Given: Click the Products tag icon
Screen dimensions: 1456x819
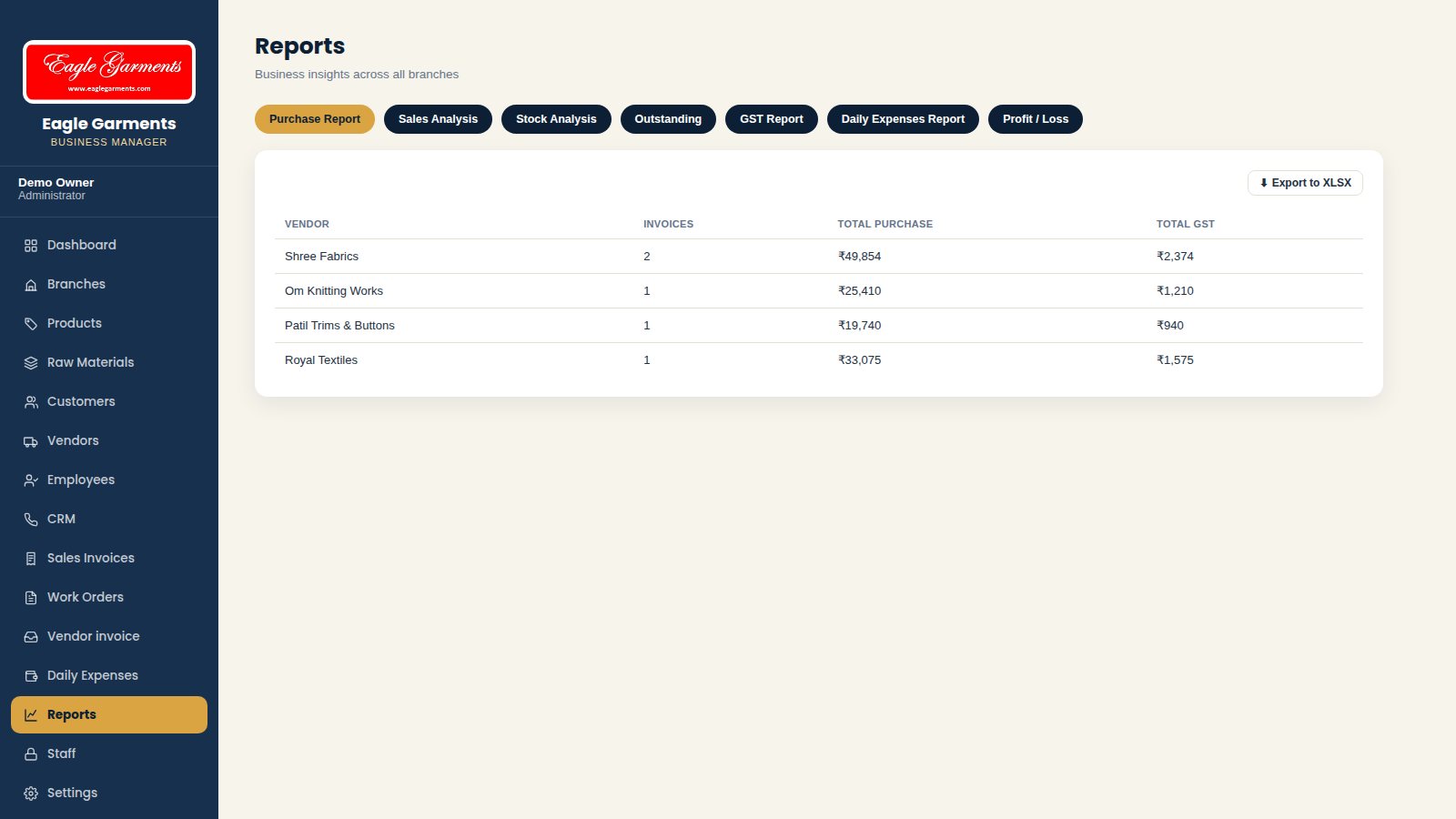Looking at the screenshot, I should (31, 324).
